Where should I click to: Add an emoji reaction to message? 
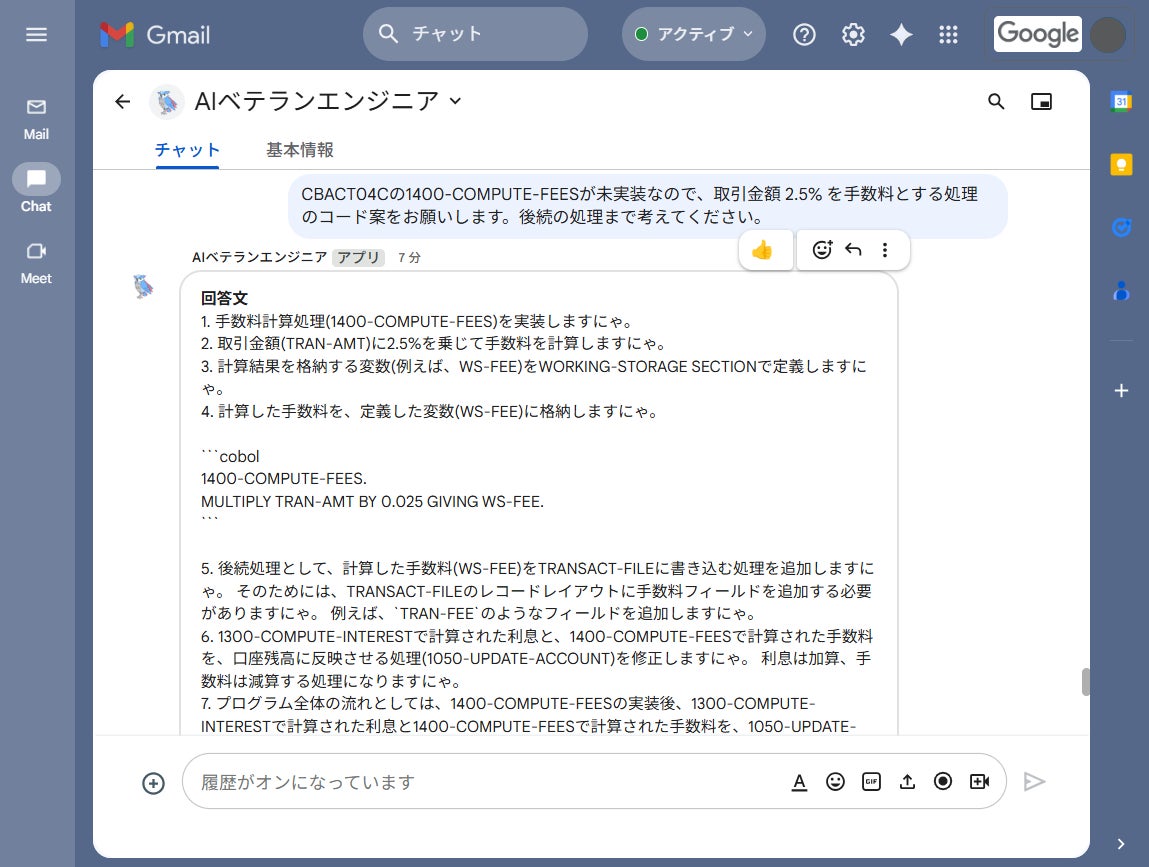point(822,250)
